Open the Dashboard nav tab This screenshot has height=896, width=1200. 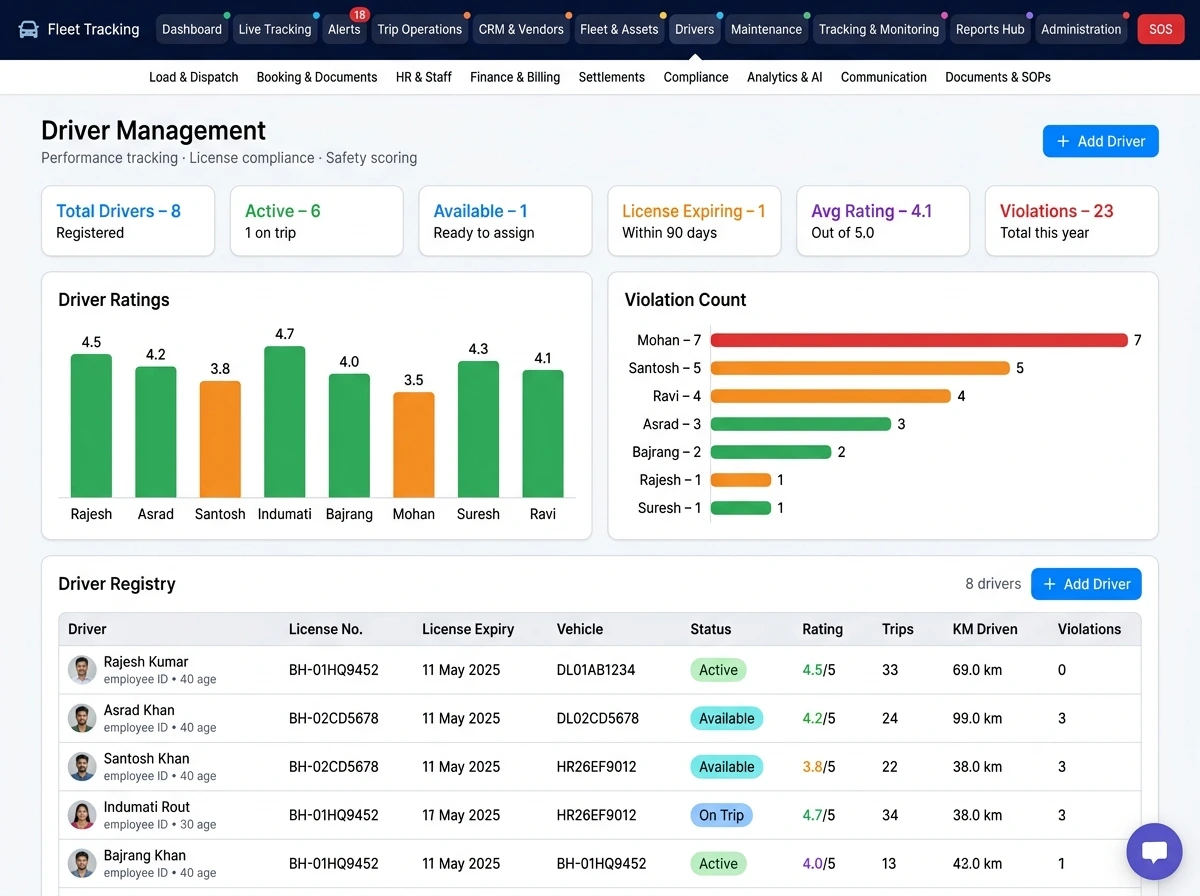tap(192, 29)
